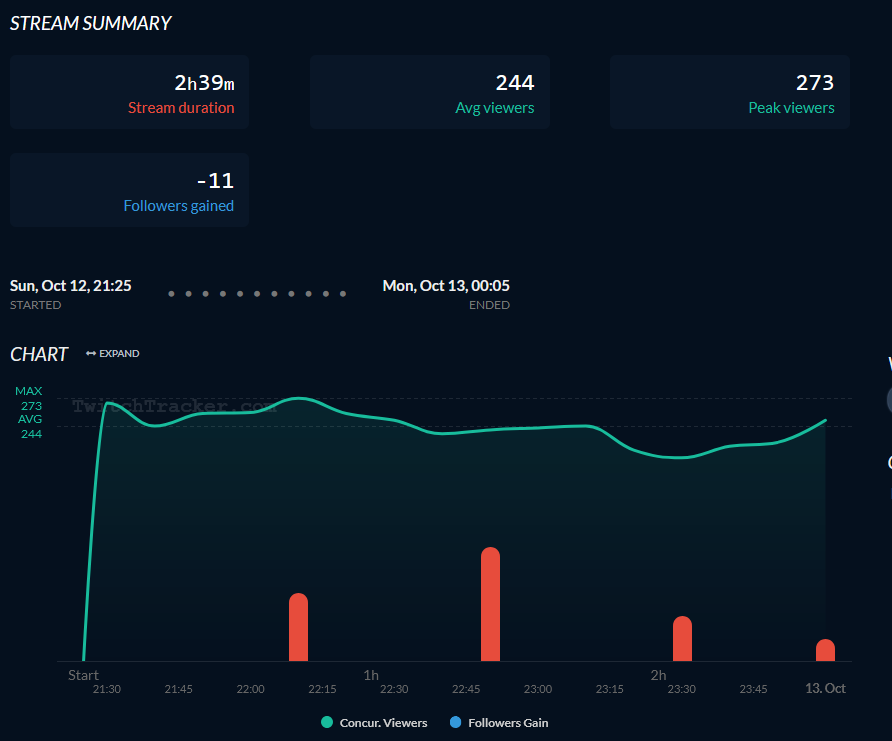
Task: Click the '1h' axis marker
Action: point(371,675)
